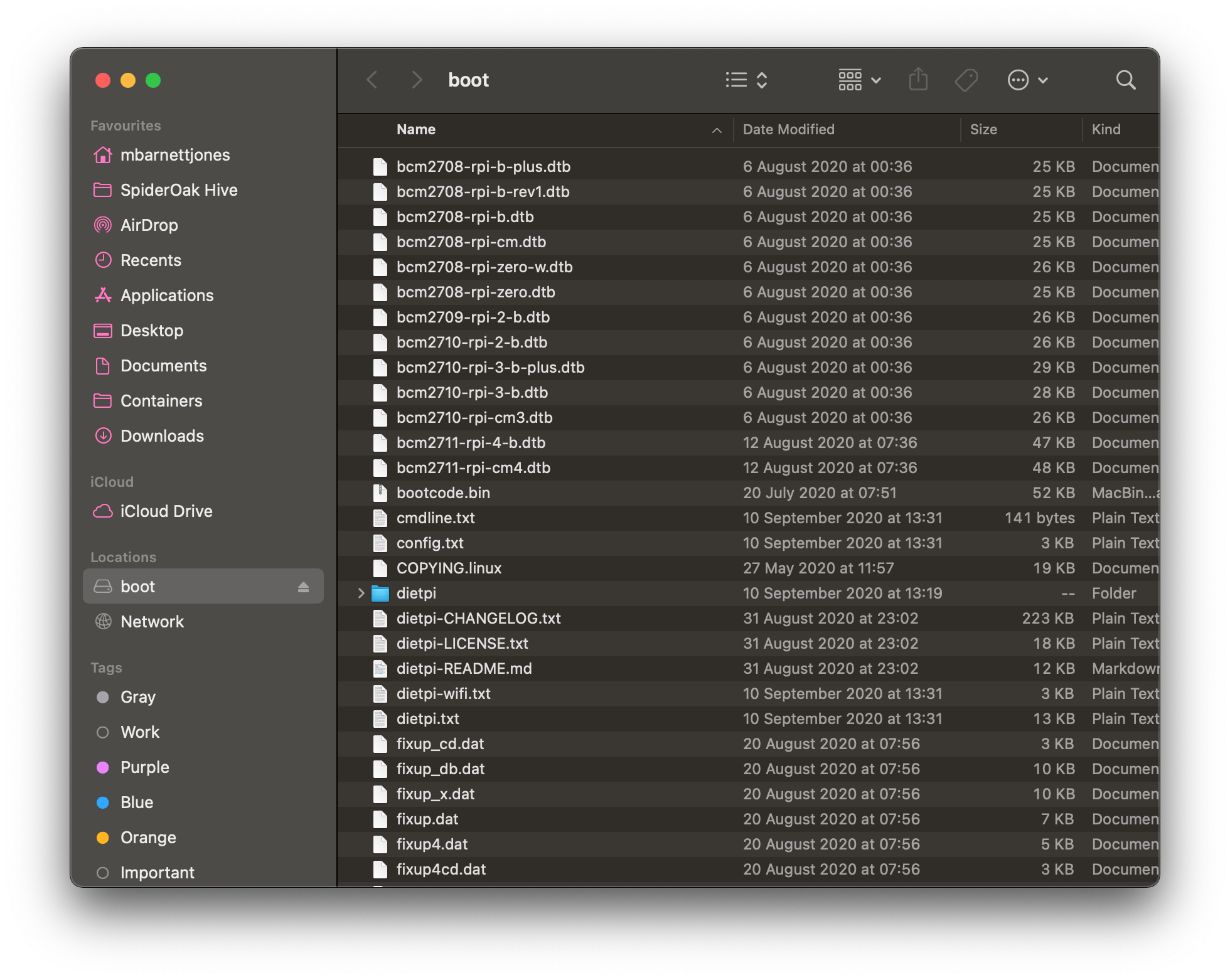Open iCloud Drive
Screen dimensions: 1230x980
coord(166,511)
